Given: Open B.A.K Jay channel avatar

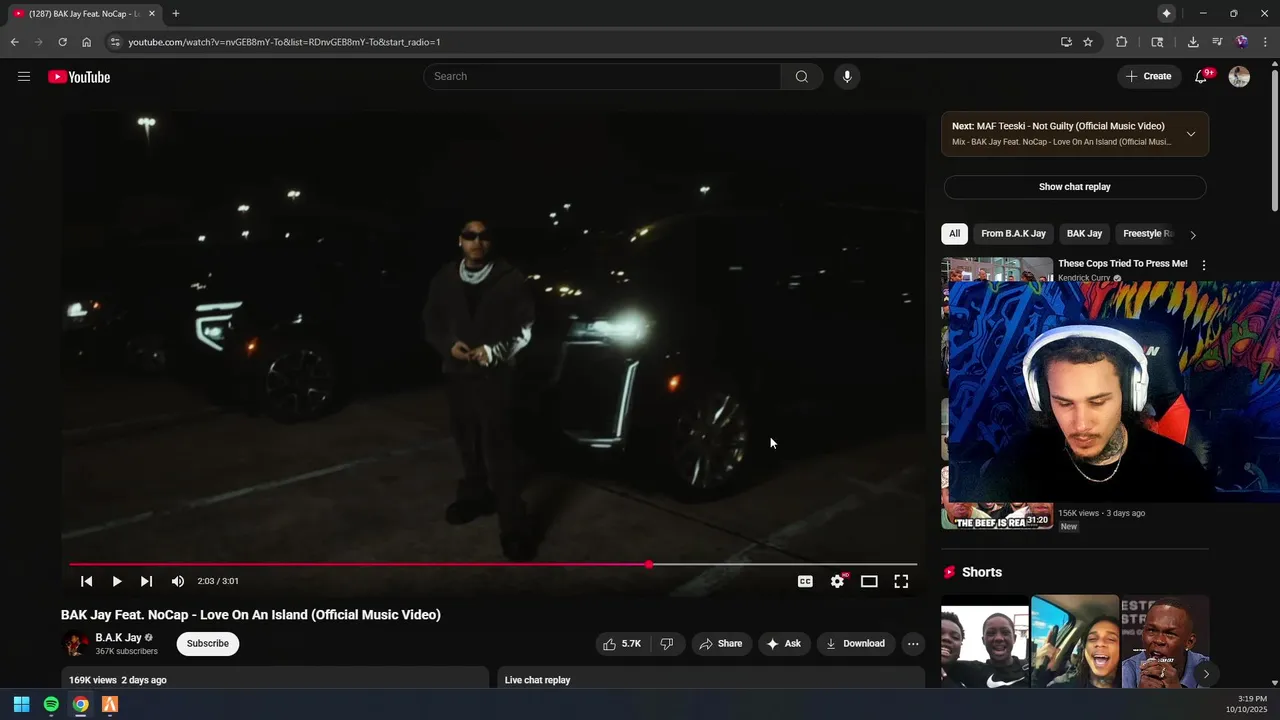Looking at the screenshot, I should tap(75, 644).
